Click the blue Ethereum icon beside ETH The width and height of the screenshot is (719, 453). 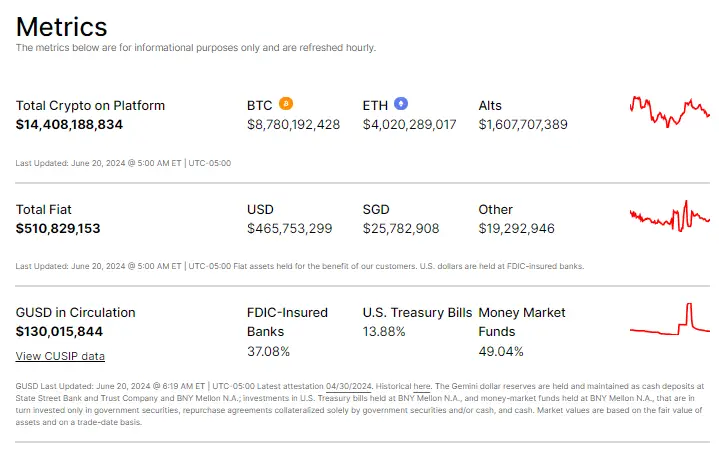[x=401, y=104]
